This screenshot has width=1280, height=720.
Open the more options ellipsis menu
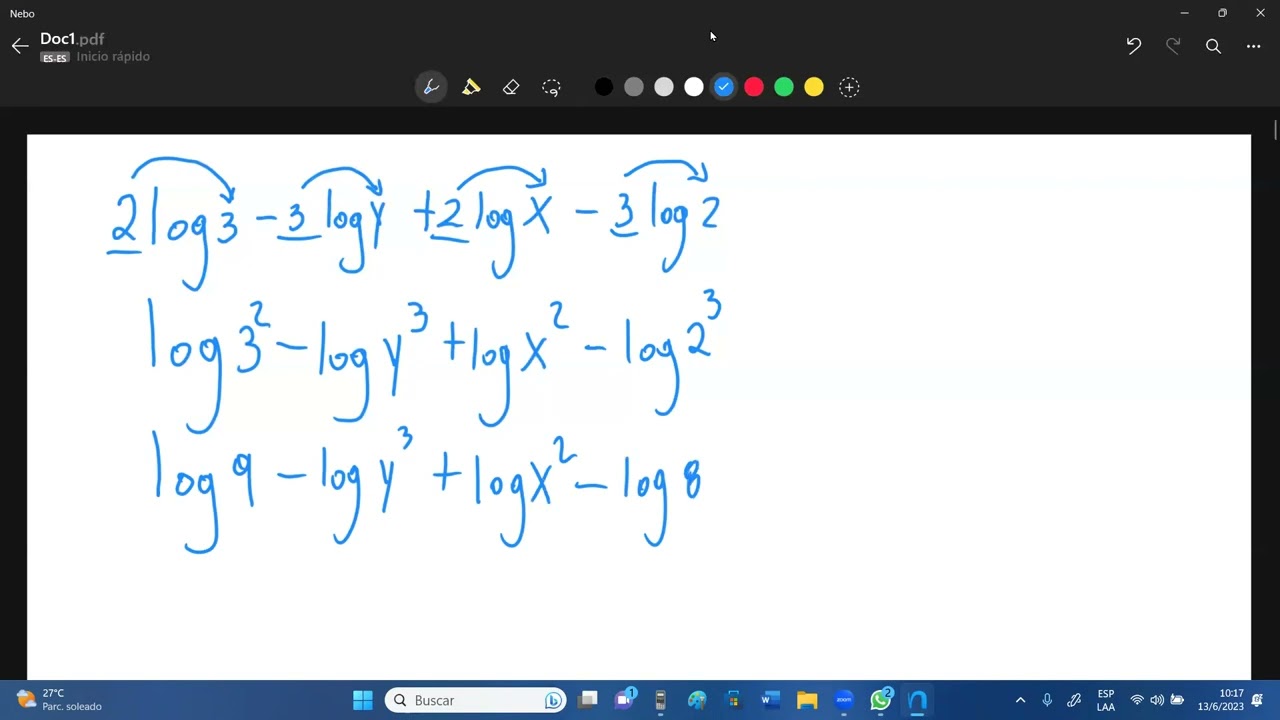pos(1253,46)
